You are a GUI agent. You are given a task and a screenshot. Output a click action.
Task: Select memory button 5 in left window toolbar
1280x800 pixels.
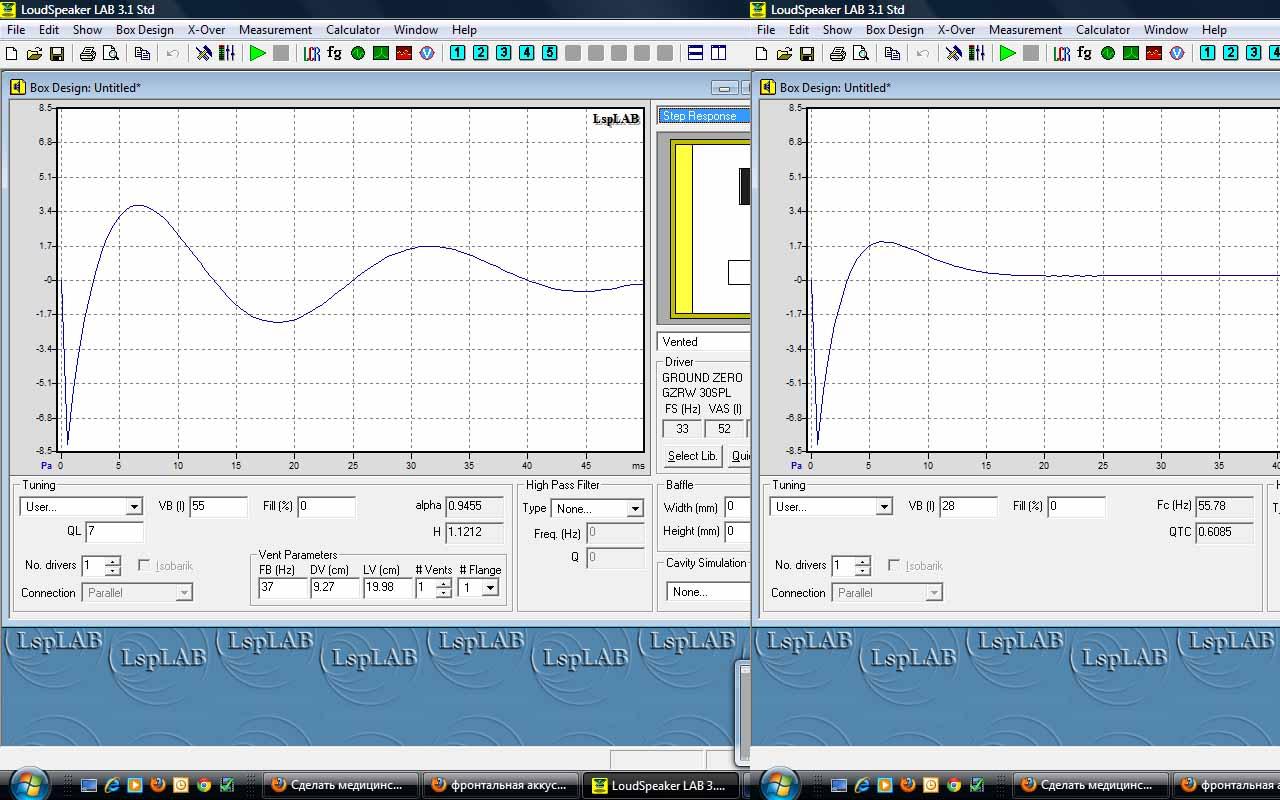(x=550, y=53)
